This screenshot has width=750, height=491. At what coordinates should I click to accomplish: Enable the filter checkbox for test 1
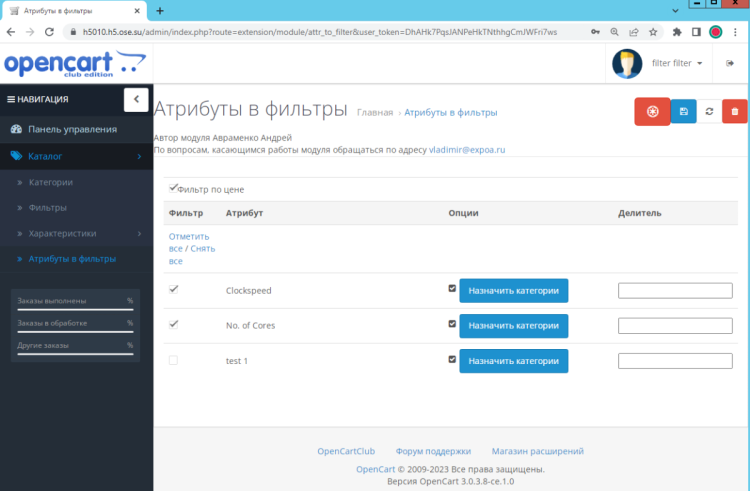[x=174, y=360]
